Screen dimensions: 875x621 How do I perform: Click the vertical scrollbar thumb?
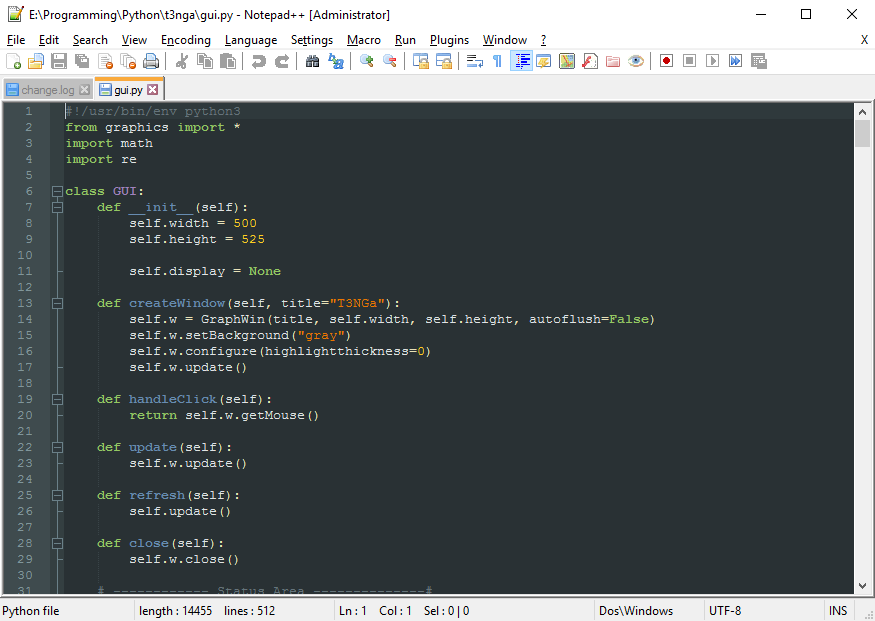pyautogui.click(x=862, y=133)
